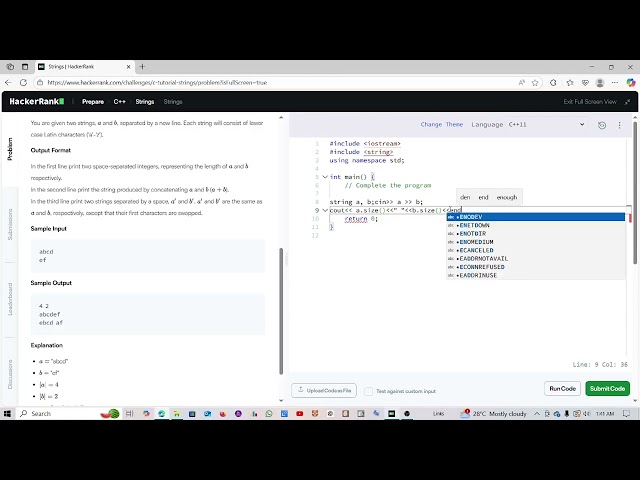Select ENETDOWN autocomplete suggestion
Screen dimensions: 640x480
[536, 225]
